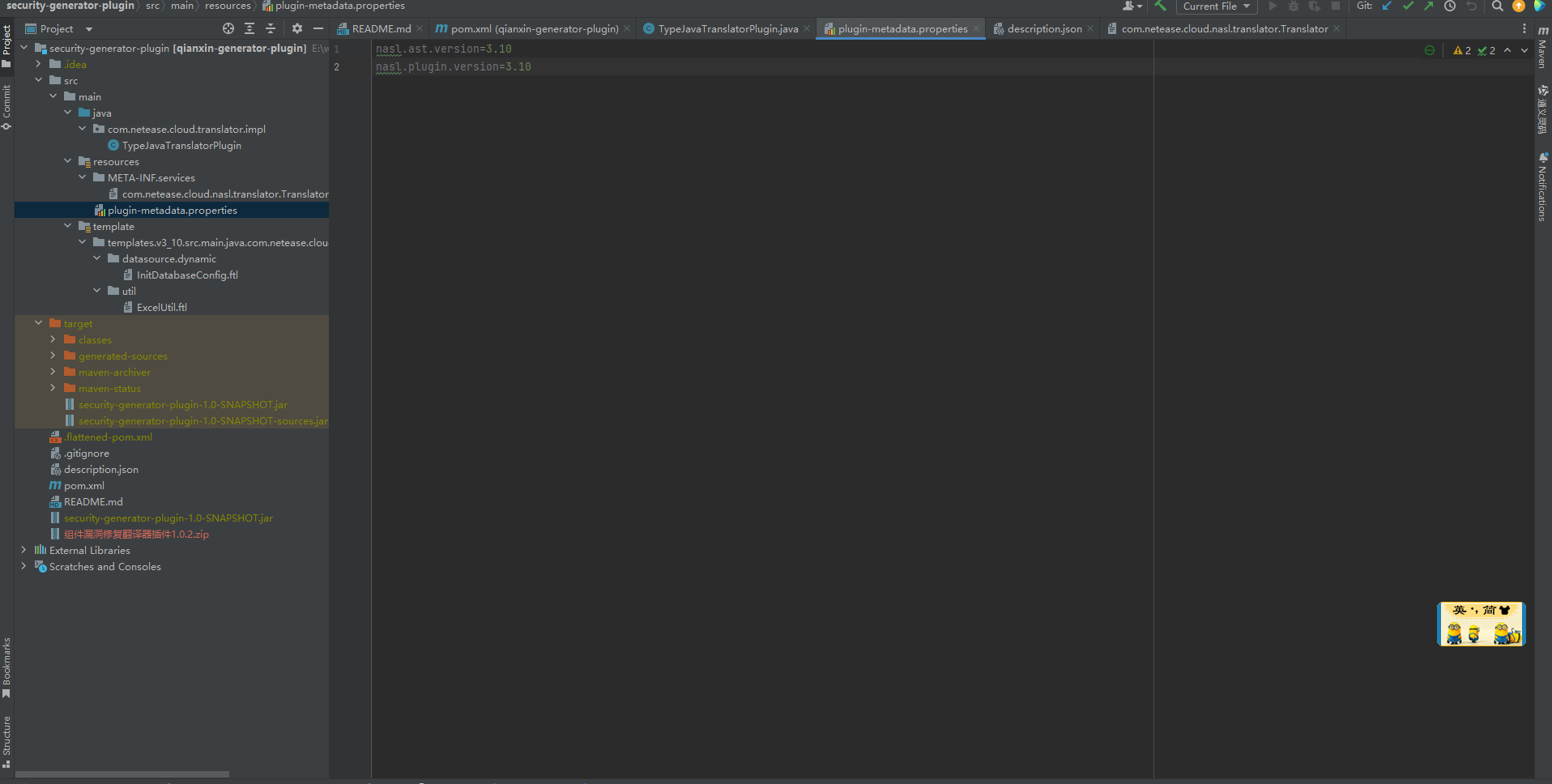
Task: Expand External Libraries node
Action: pos(24,550)
